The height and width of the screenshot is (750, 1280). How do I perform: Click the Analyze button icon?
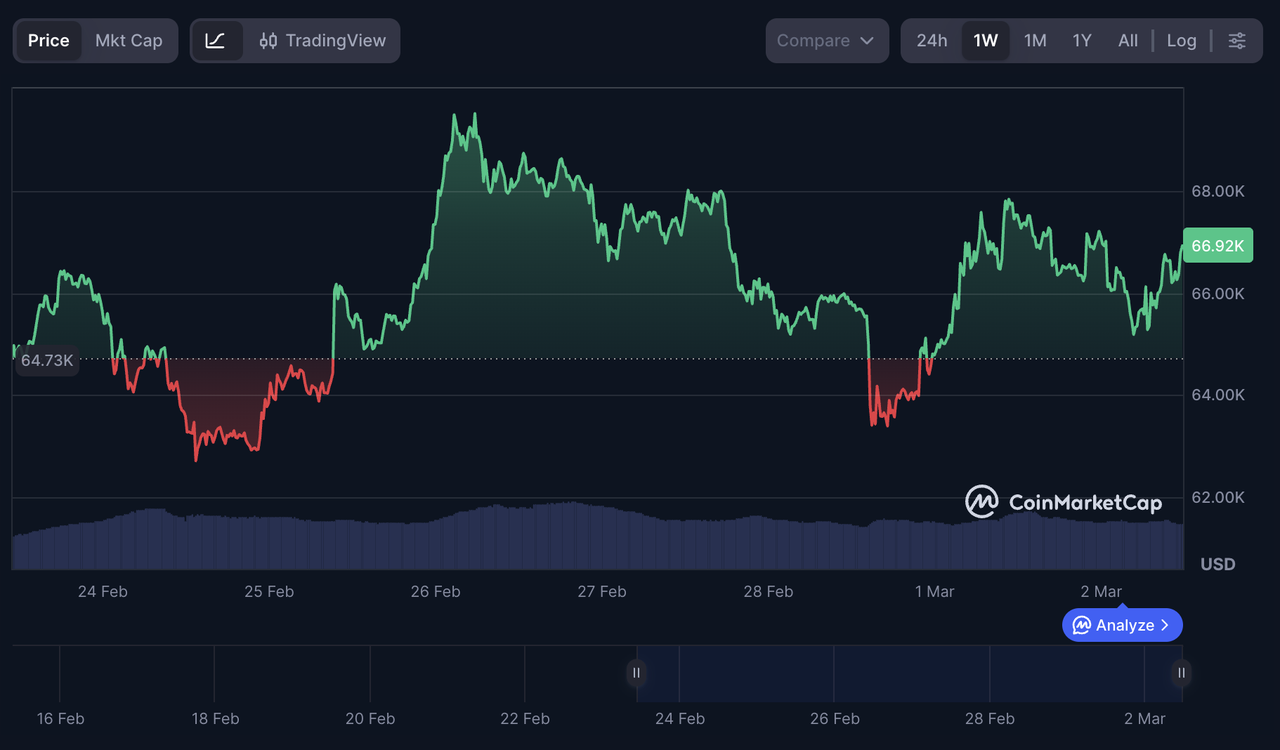(1082, 626)
